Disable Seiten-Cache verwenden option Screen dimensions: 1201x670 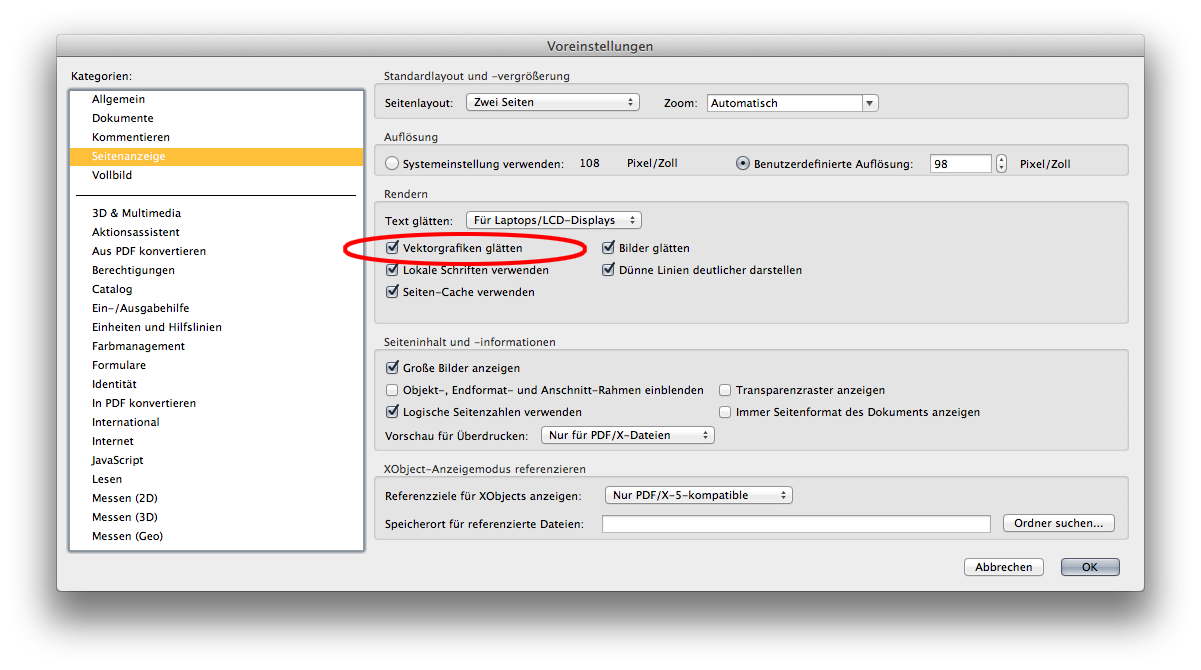click(393, 292)
